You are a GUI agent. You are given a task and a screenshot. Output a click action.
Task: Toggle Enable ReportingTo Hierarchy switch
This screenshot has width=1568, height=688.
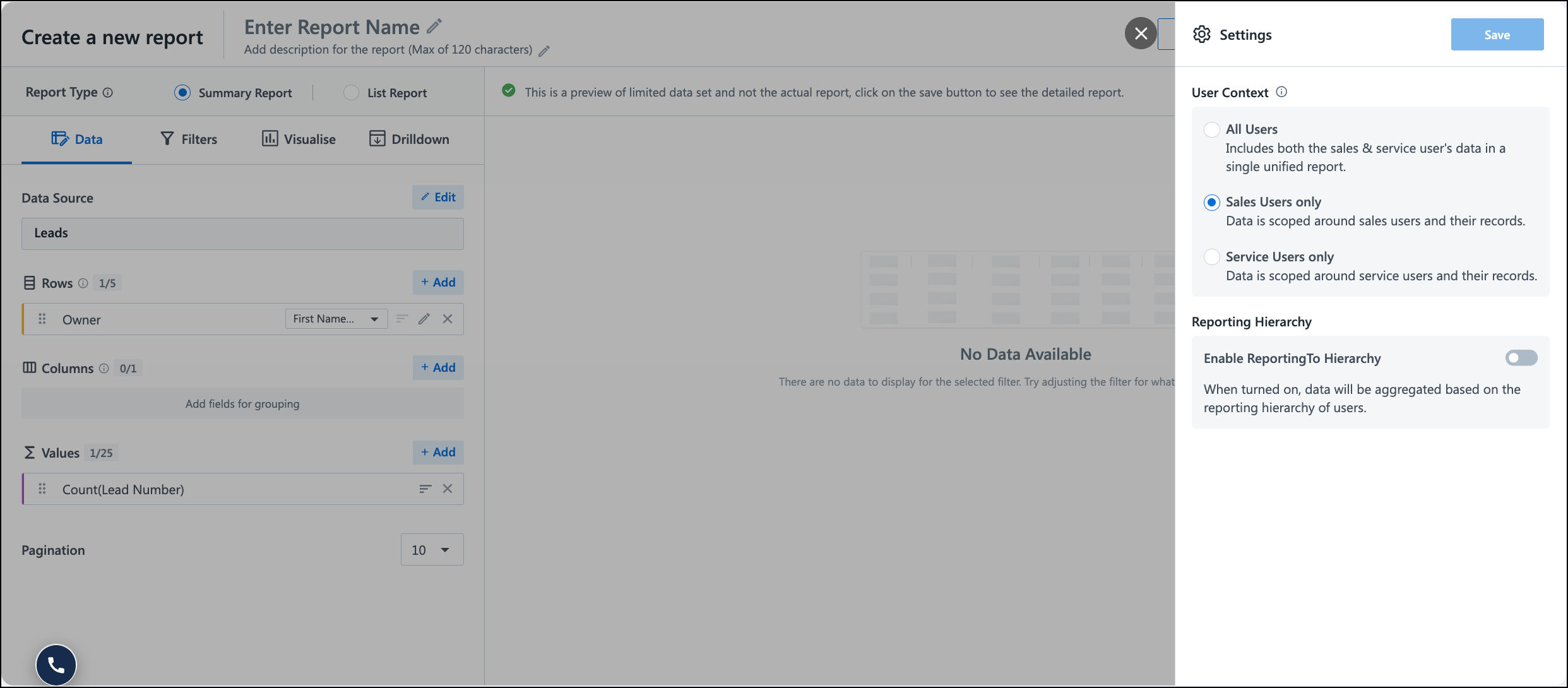point(1521,358)
